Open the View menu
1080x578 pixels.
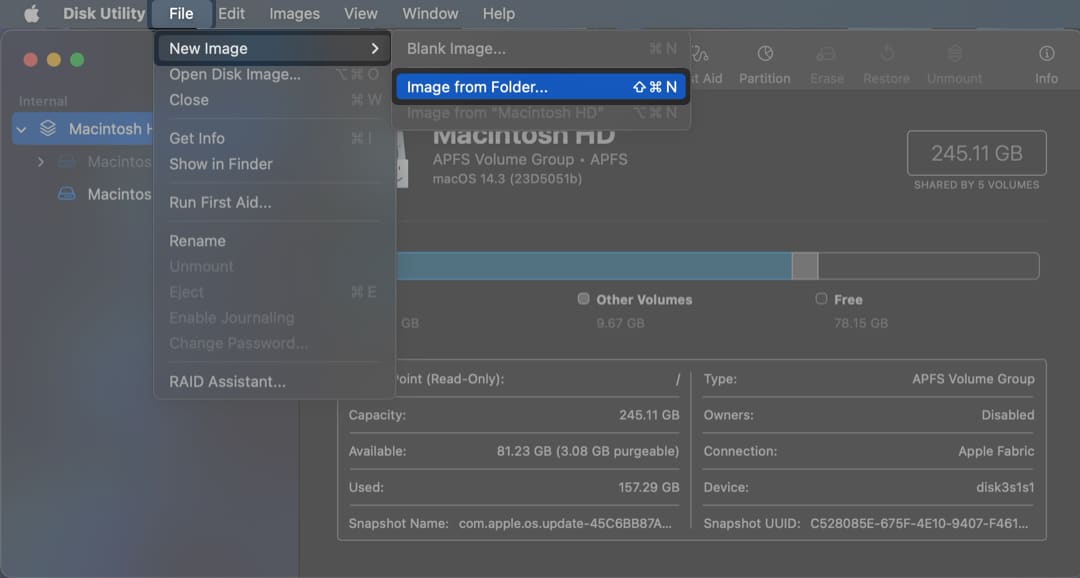[x=361, y=14]
